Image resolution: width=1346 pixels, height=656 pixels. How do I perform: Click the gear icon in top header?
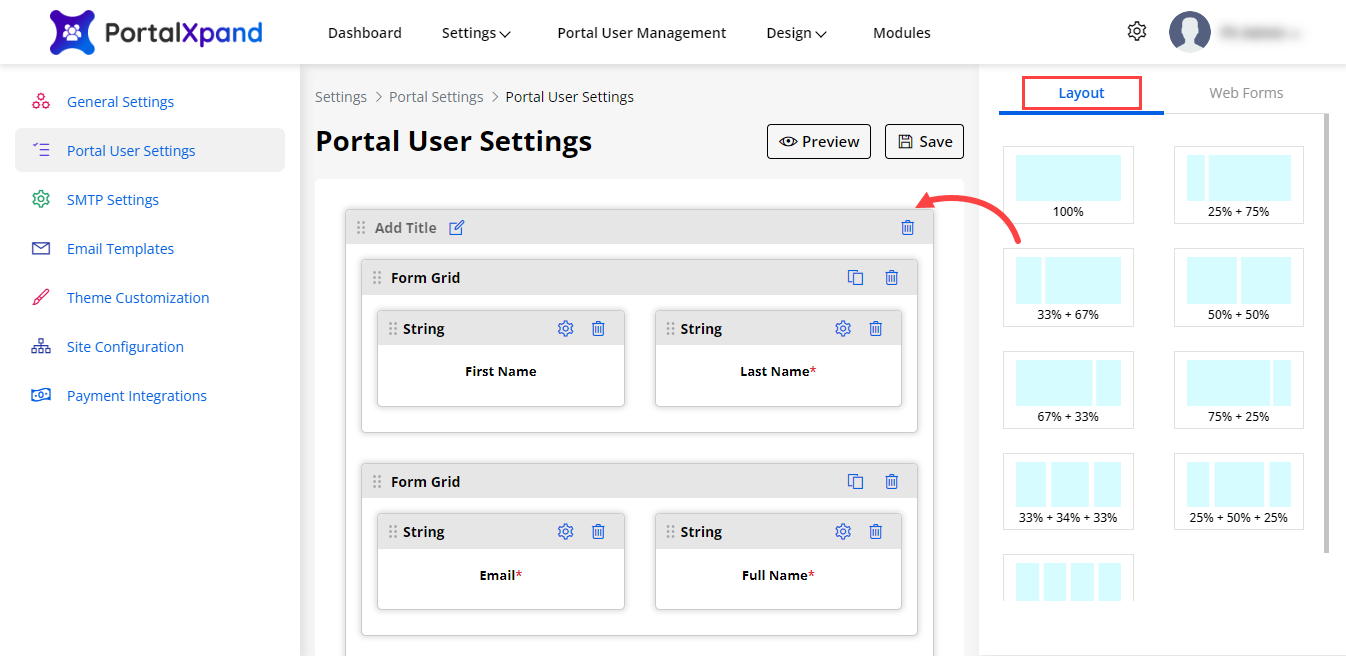1136,32
